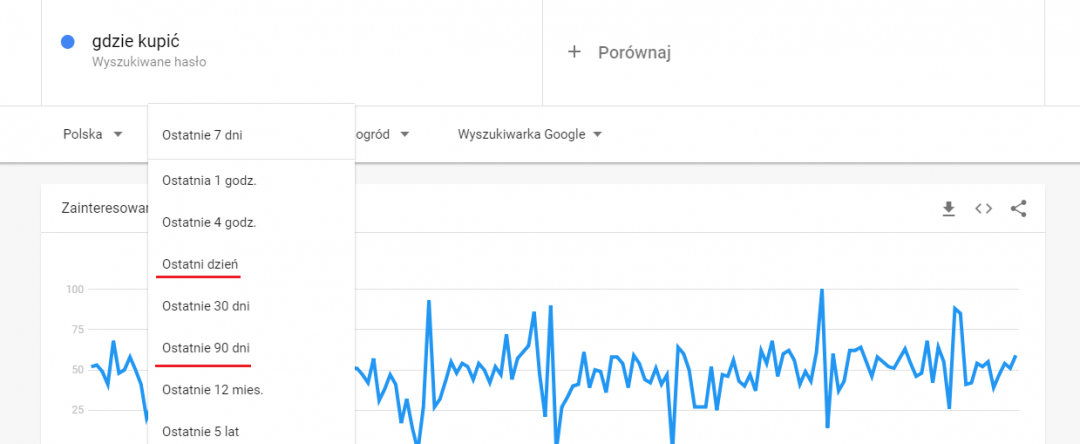The height and width of the screenshot is (444, 1080).
Task: Pick Ostatni dzień from the list
Action: click(200, 264)
